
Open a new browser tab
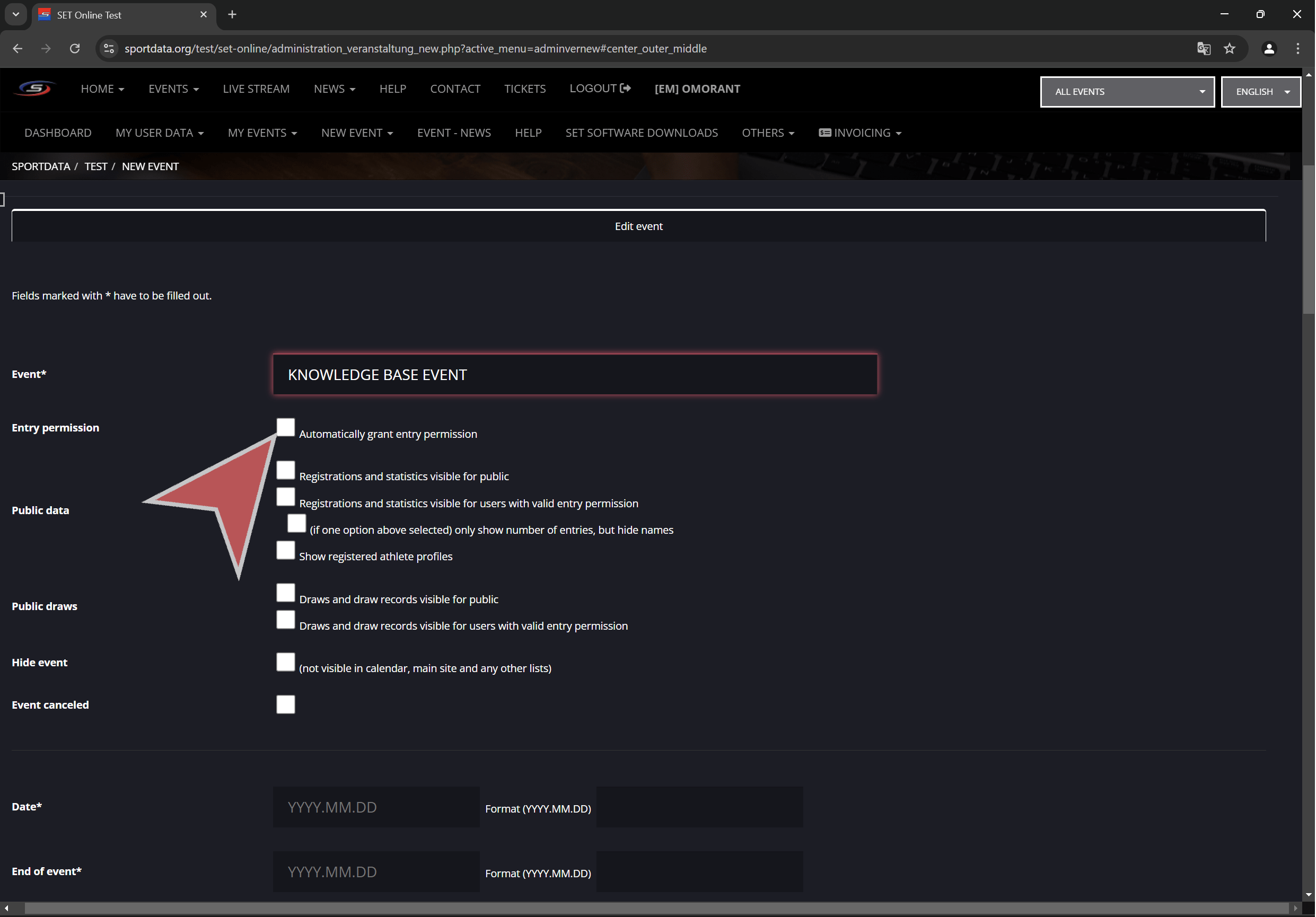click(232, 15)
